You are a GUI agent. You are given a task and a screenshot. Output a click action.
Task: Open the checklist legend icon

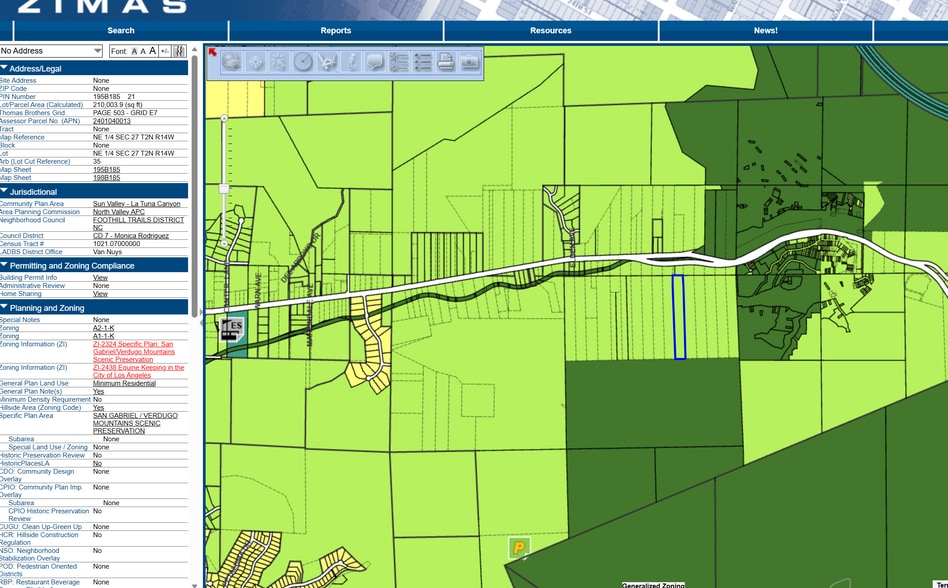click(x=399, y=61)
